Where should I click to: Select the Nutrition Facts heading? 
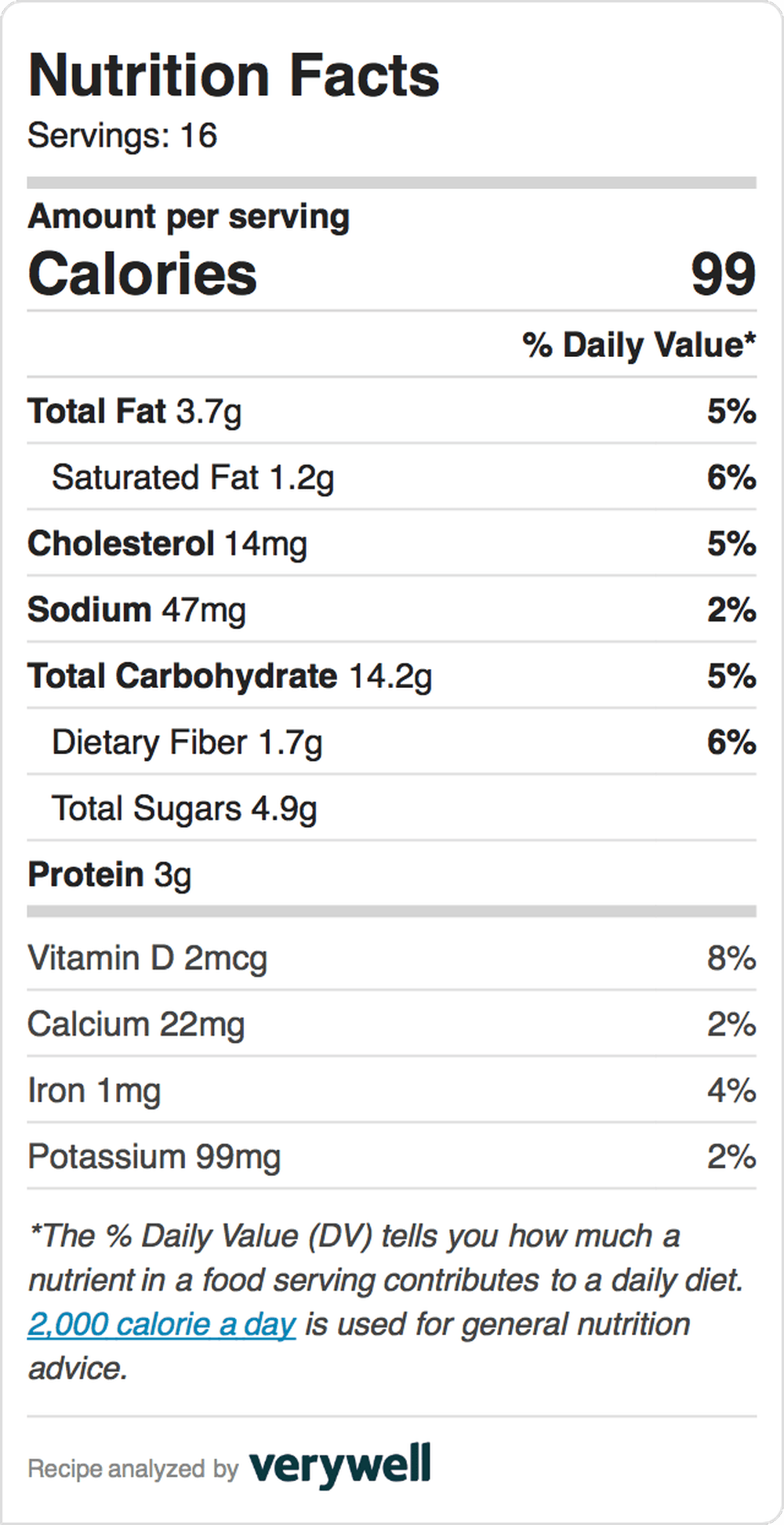(x=234, y=76)
